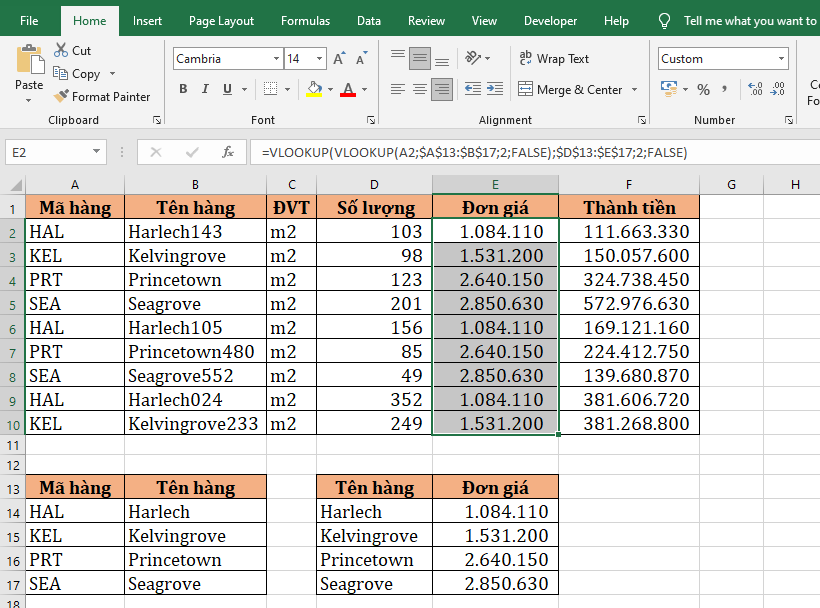Expand the Custom number format dropdown
820x608 pixels.
(782, 59)
